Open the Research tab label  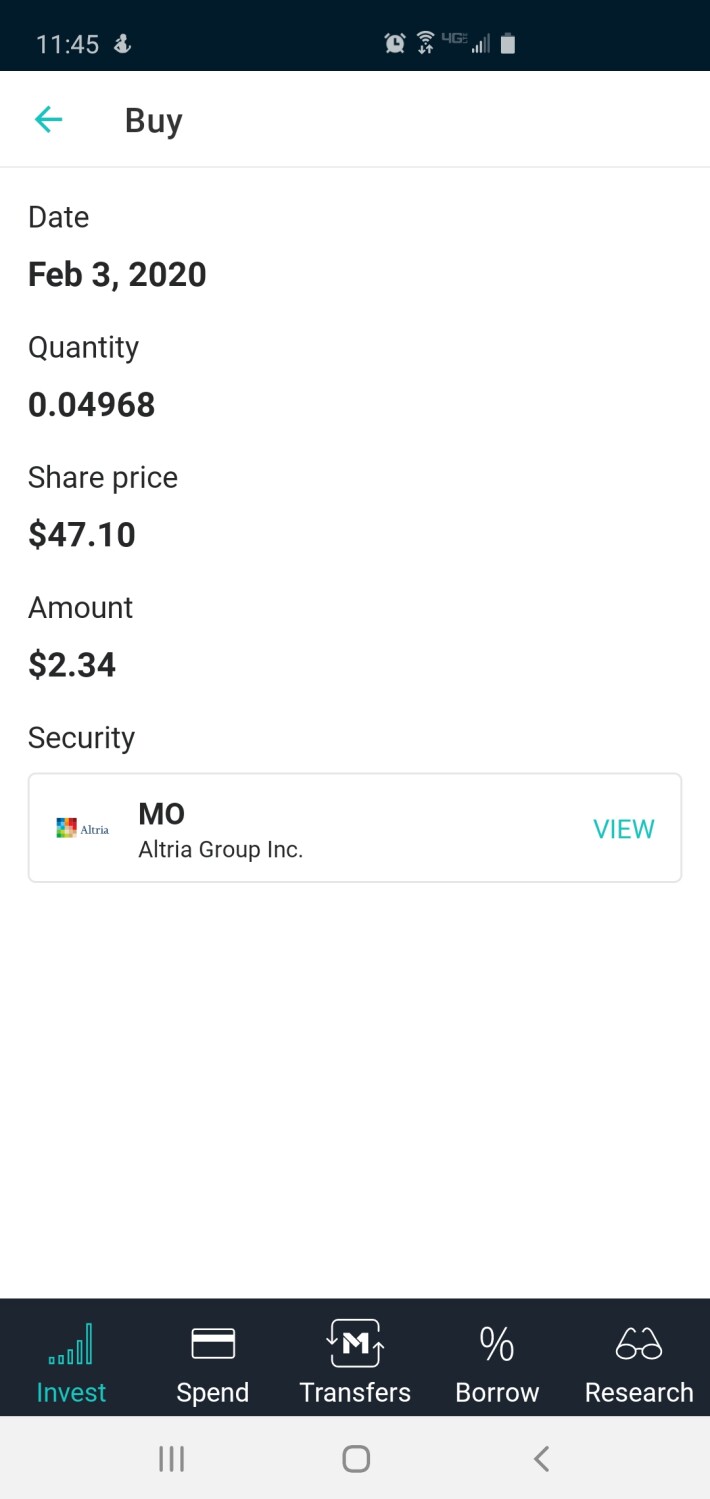point(639,1392)
